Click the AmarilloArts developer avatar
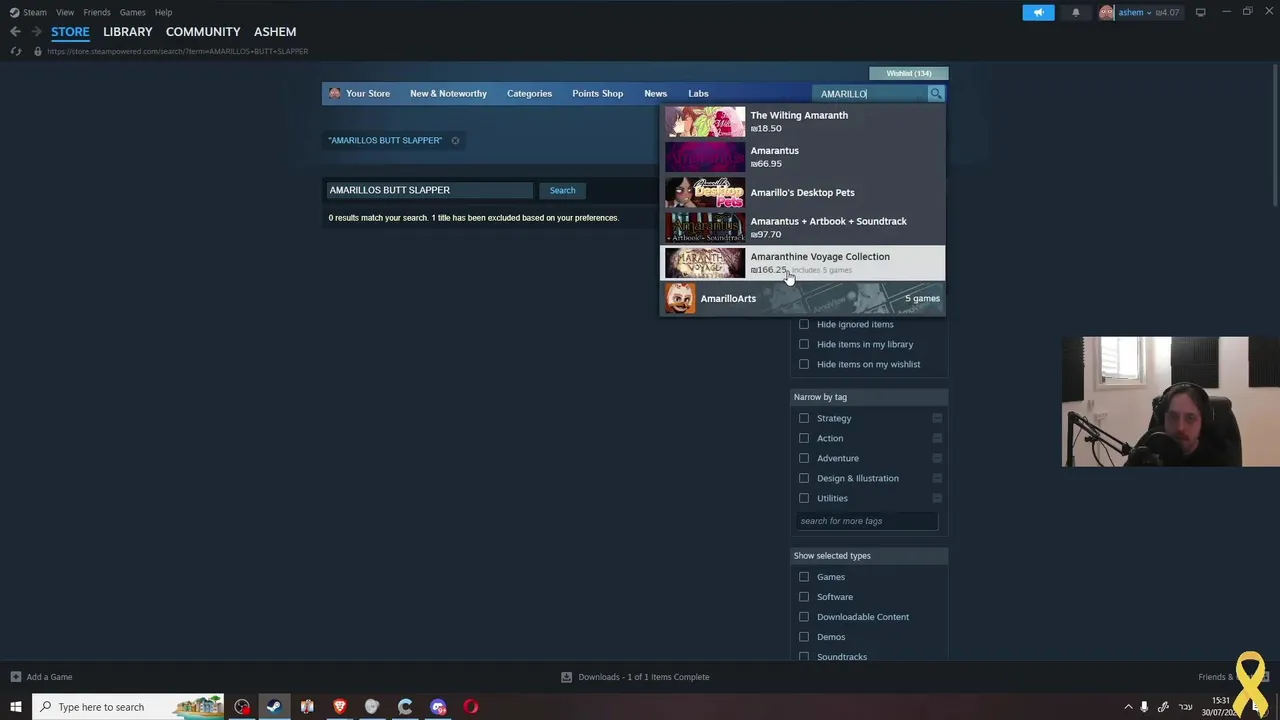 (680, 298)
